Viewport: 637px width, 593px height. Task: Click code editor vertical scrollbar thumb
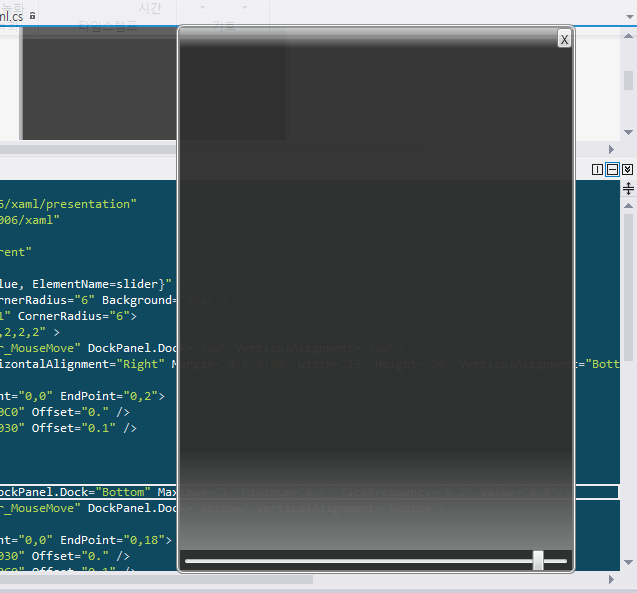pyautogui.click(x=628, y=287)
